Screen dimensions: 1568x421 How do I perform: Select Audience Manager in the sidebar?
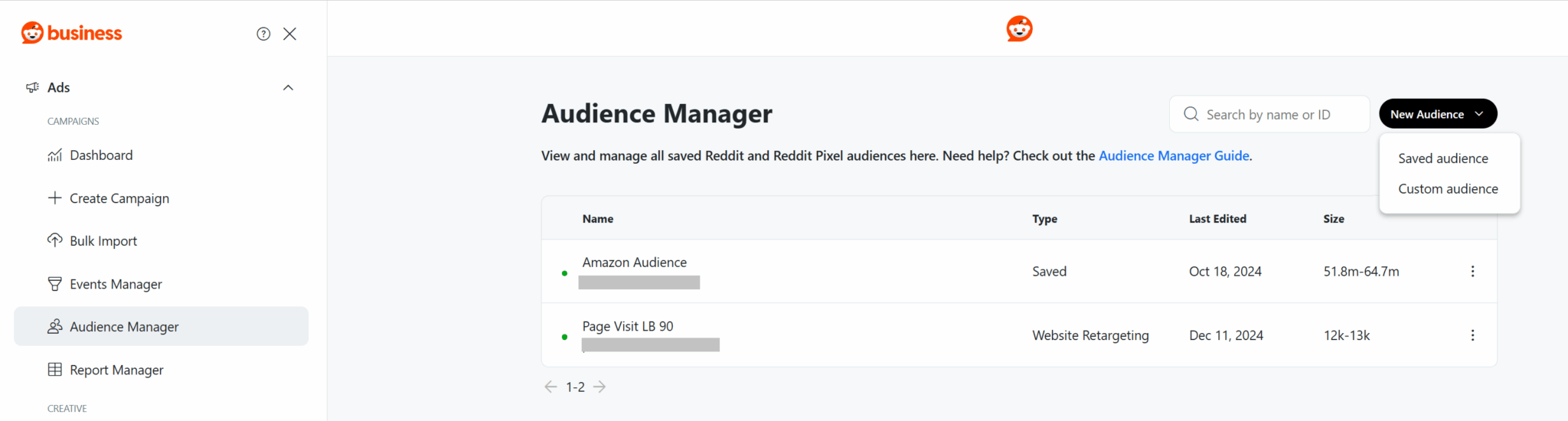(161, 327)
